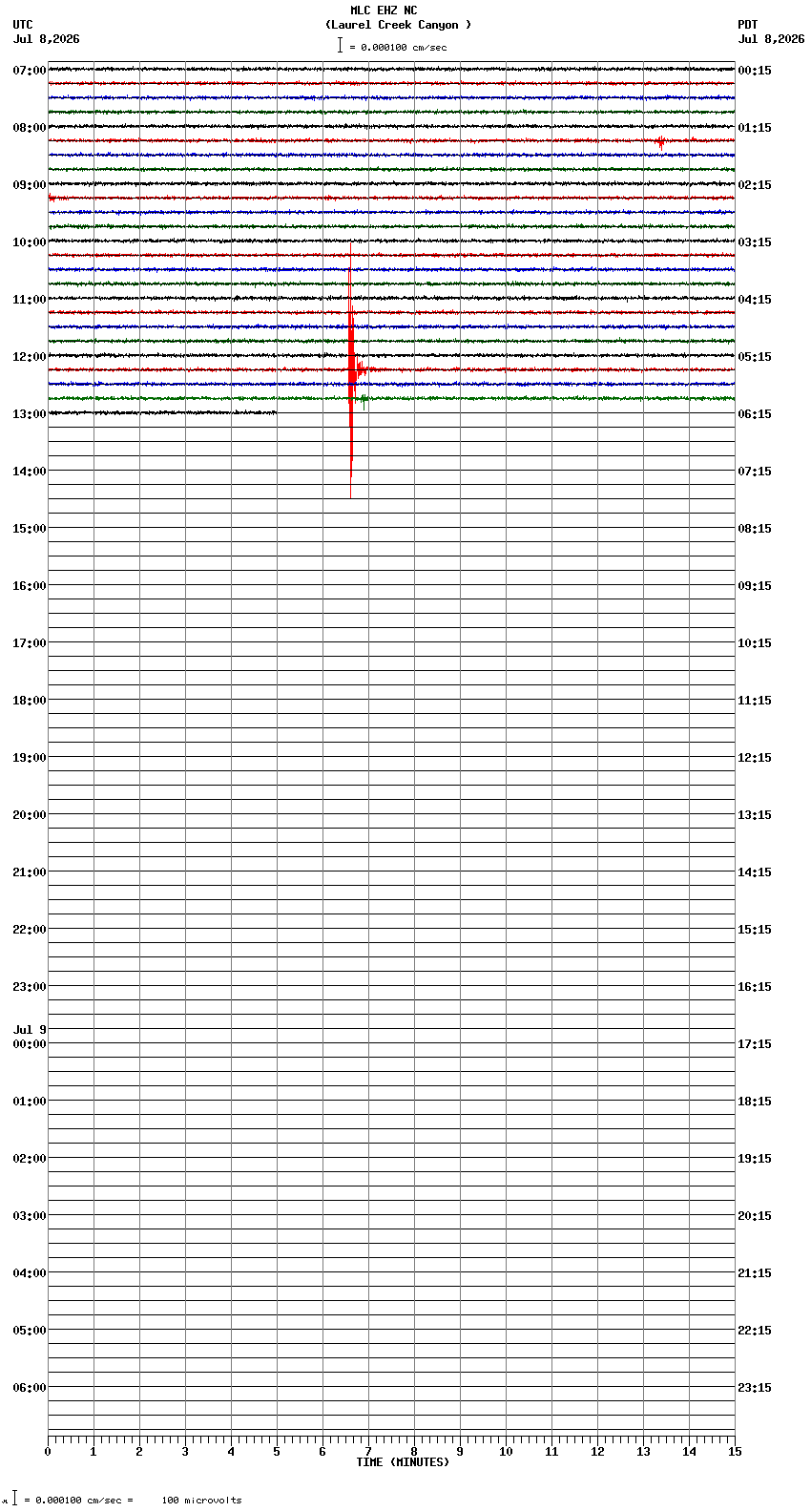Viewport: 811px width, 1512px height.
Task: Click the '10:00' UTC row label
Action: (x=30, y=241)
